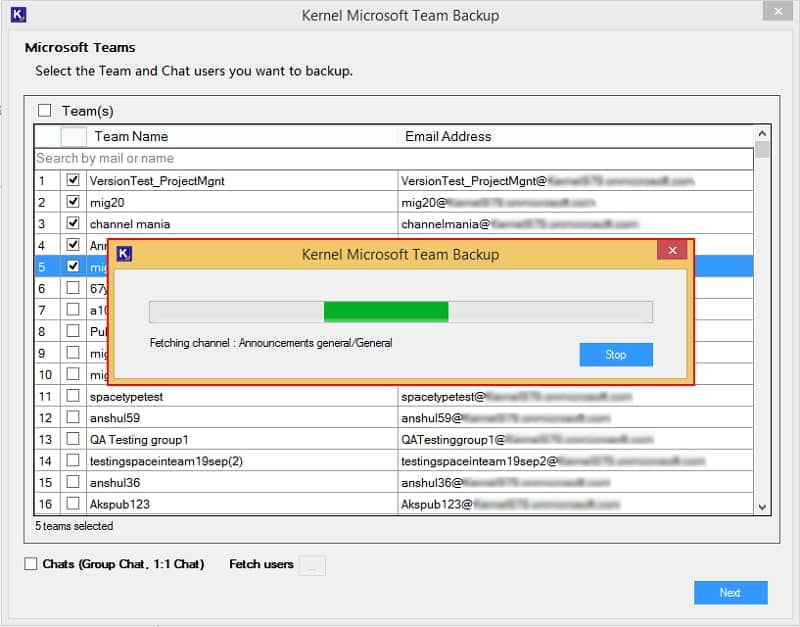800x627 pixels.
Task: Click row number 11 in team list
Action: click(45, 396)
